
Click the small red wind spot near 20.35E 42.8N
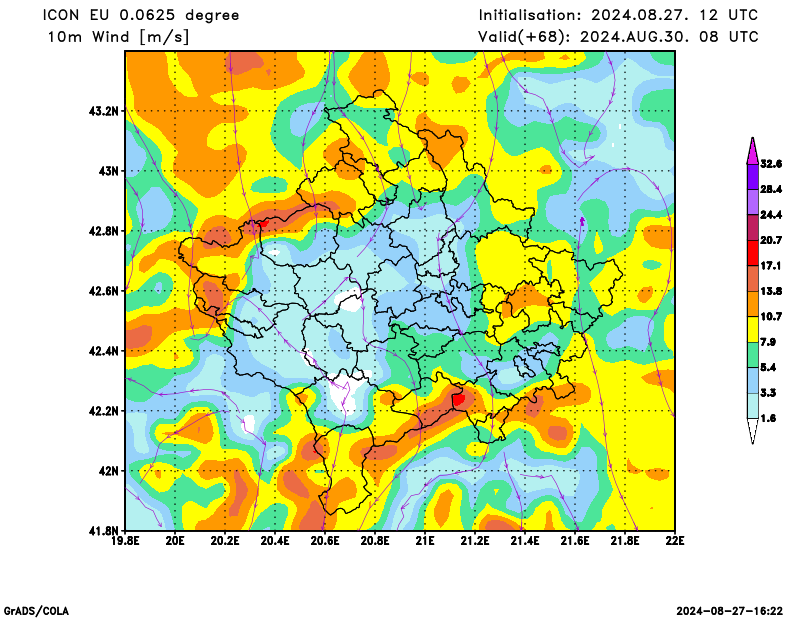pyautogui.click(x=264, y=223)
